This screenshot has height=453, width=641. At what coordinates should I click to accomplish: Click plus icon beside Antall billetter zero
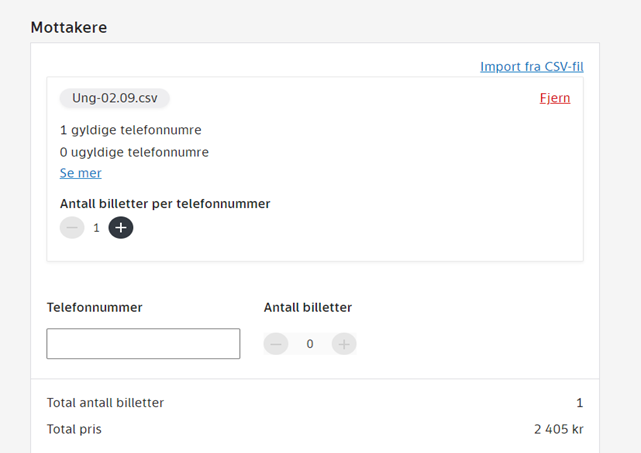tap(344, 344)
